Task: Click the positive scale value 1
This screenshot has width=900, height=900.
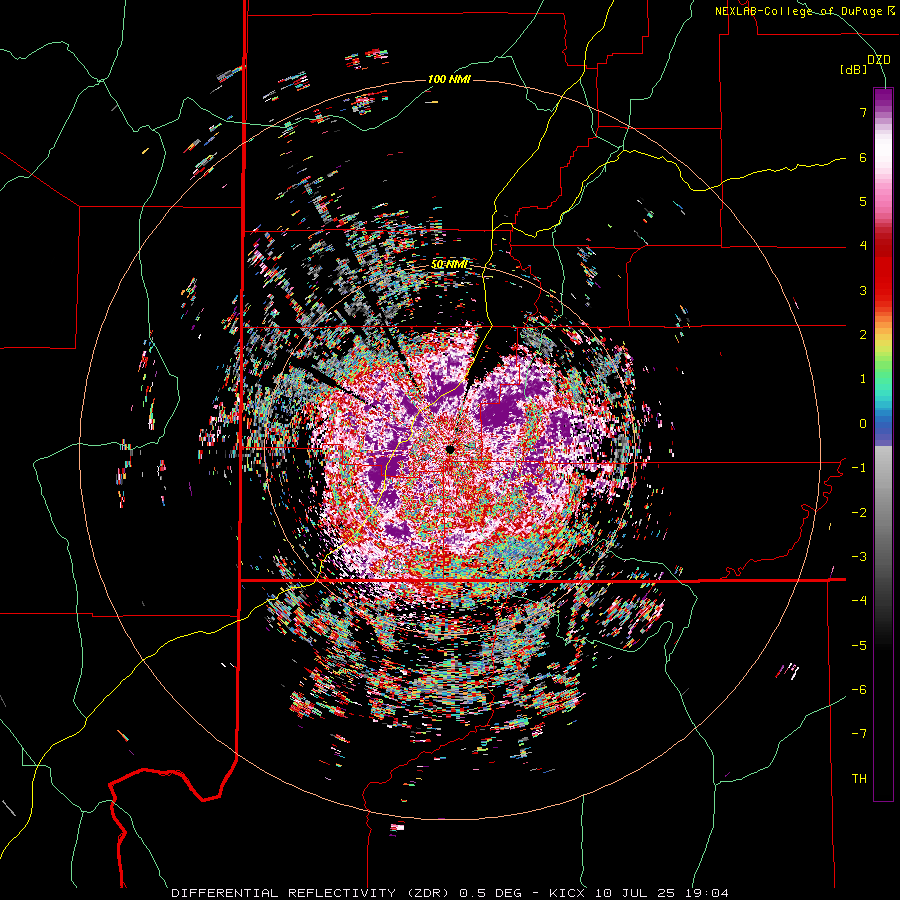Action: point(863,378)
